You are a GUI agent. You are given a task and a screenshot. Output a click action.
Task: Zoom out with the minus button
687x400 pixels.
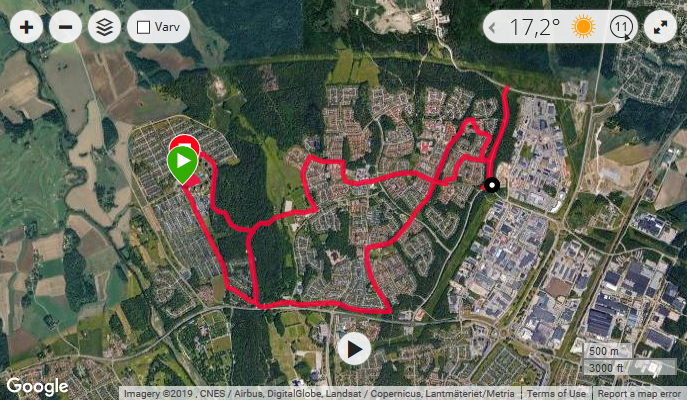coord(65,27)
